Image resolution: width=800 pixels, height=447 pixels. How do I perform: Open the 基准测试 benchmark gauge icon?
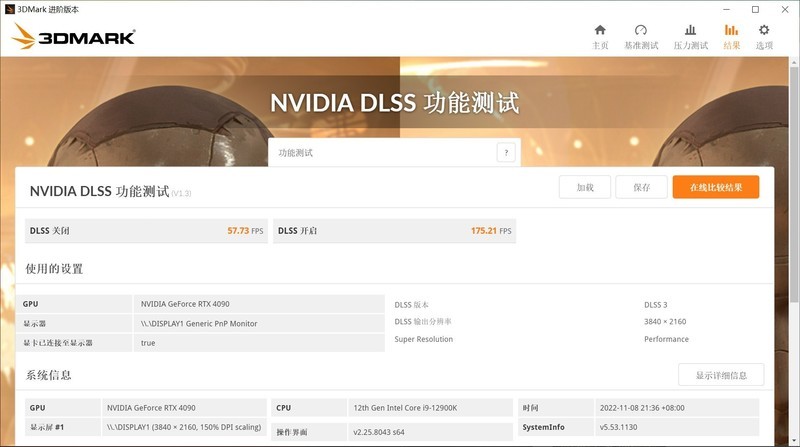(x=641, y=31)
